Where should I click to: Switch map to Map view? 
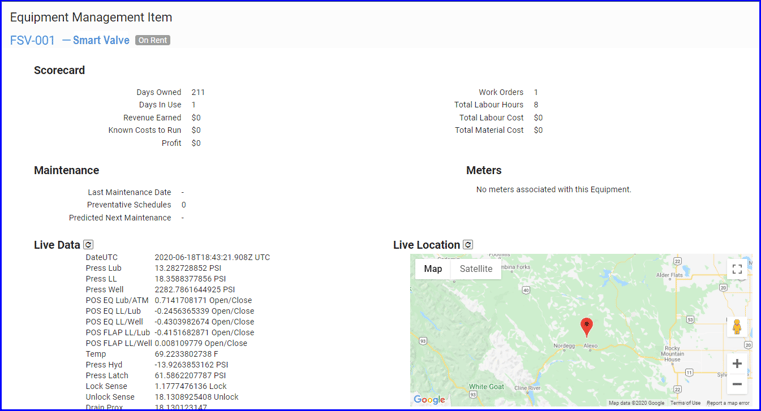[x=433, y=269]
